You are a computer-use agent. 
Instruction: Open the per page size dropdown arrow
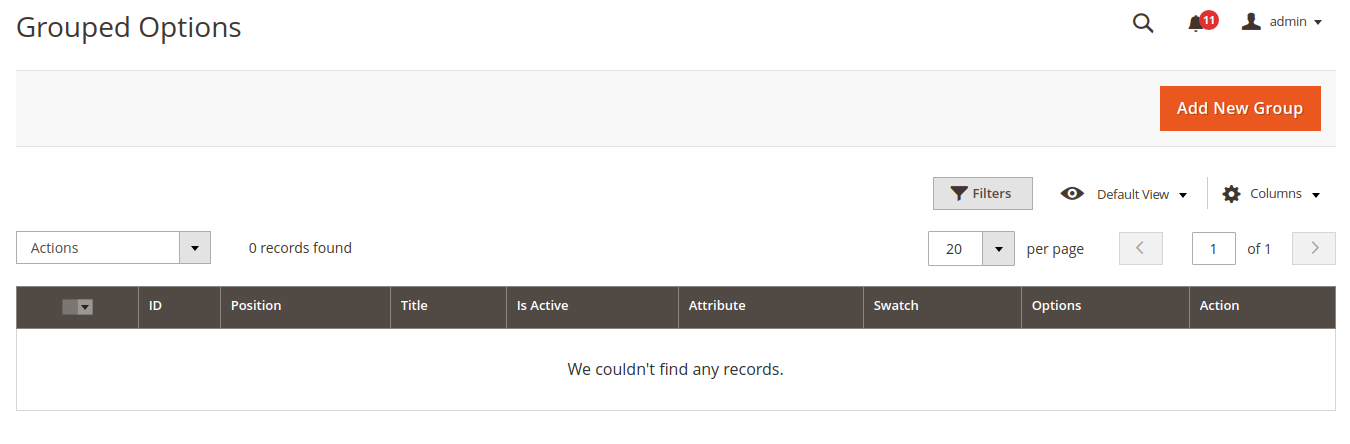[998, 249]
